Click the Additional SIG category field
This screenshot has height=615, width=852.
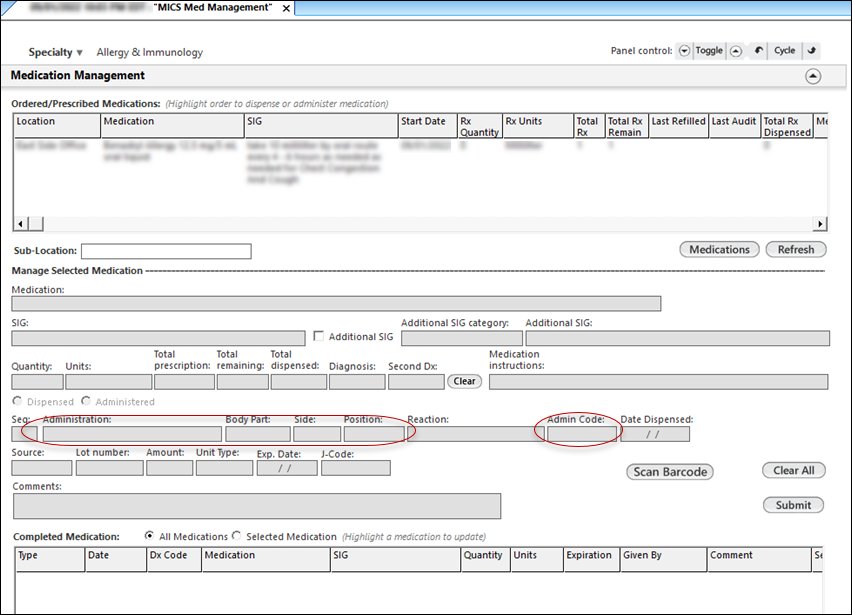(x=462, y=338)
